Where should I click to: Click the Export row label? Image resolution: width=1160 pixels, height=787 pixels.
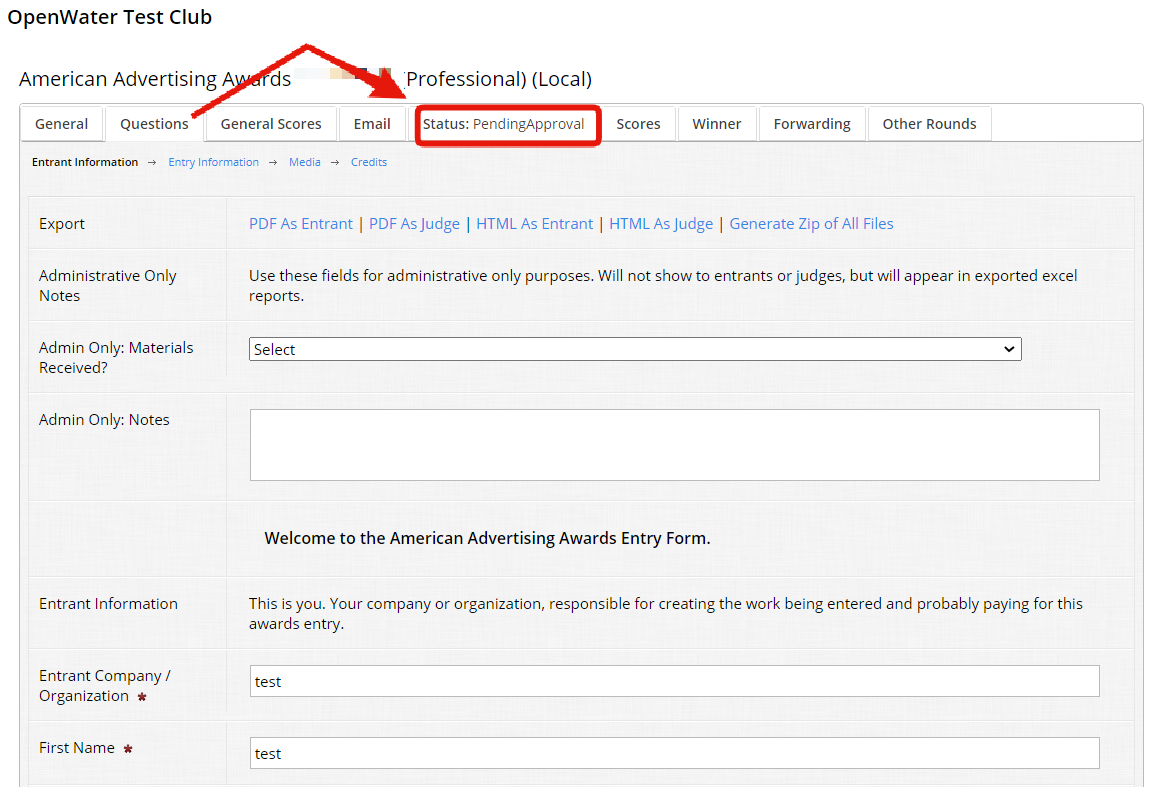(x=62, y=223)
